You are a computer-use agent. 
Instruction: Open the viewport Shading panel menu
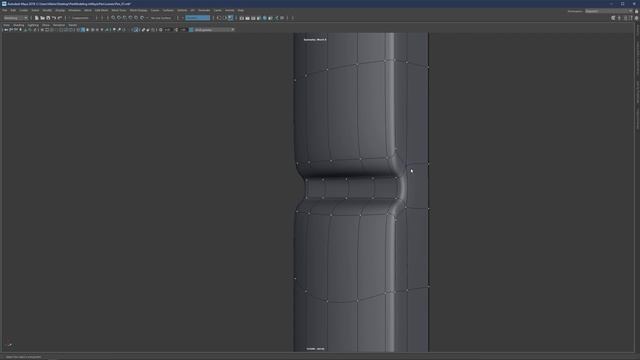tap(19, 25)
